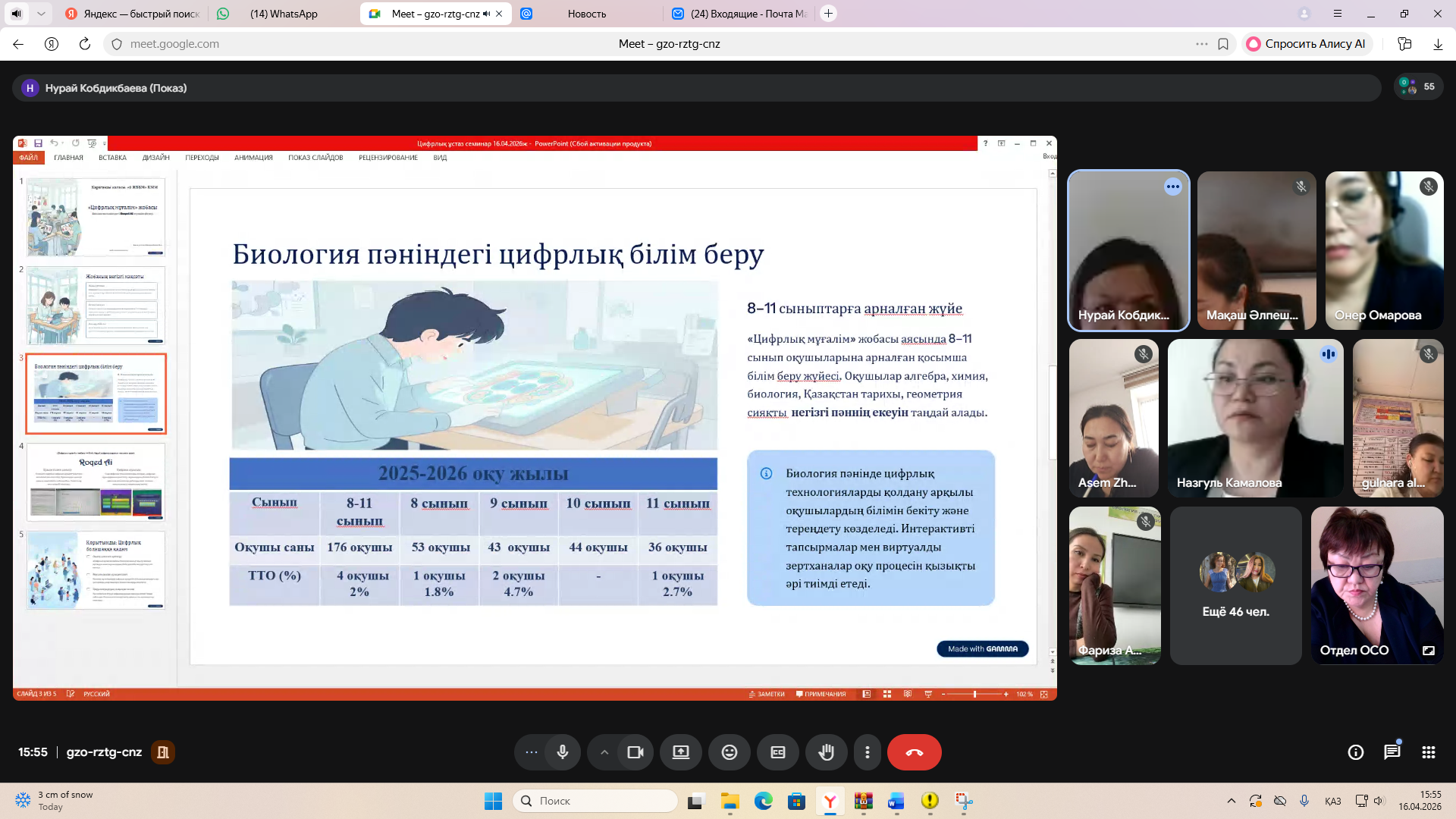
Task: Open the activities grid icon
Action: pyautogui.click(x=1428, y=752)
